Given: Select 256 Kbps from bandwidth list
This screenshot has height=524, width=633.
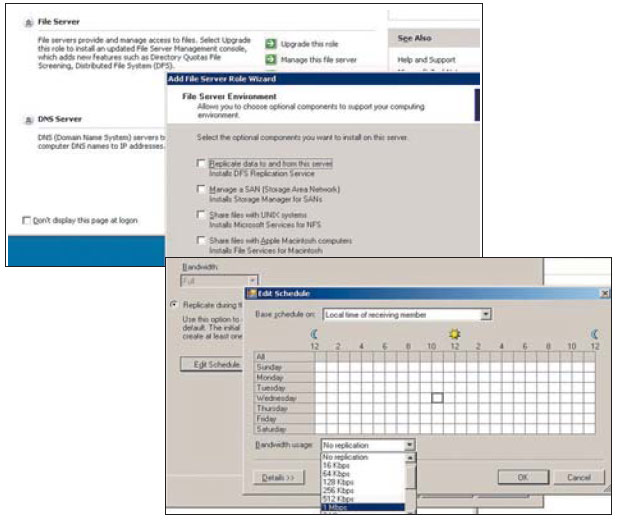Looking at the screenshot, I should (339, 491).
